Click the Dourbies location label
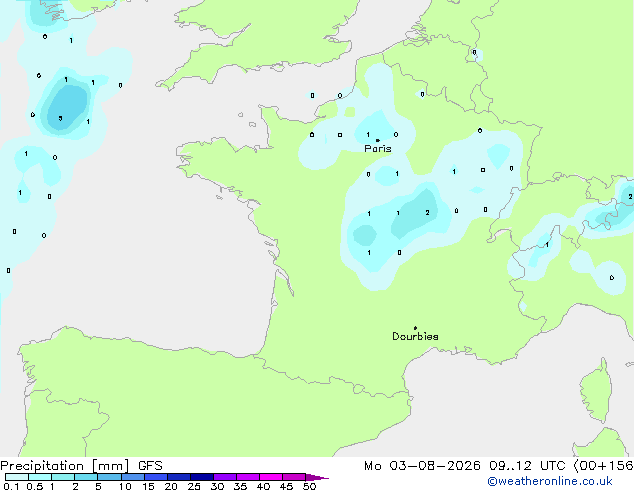The image size is (634, 490). [x=415, y=336]
